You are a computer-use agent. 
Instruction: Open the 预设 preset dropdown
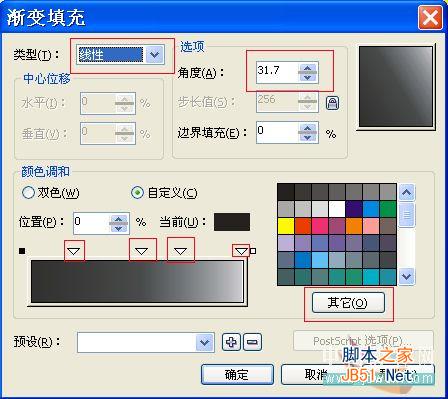pyautogui.click(x=204, y=342)
